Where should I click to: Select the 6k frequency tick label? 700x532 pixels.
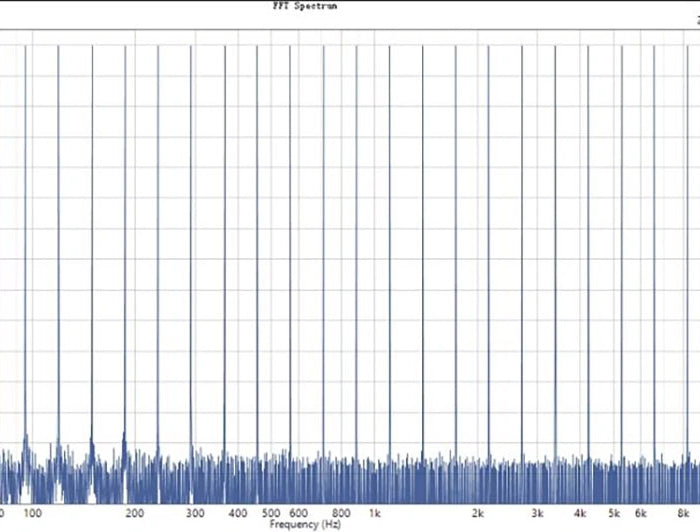640,513
